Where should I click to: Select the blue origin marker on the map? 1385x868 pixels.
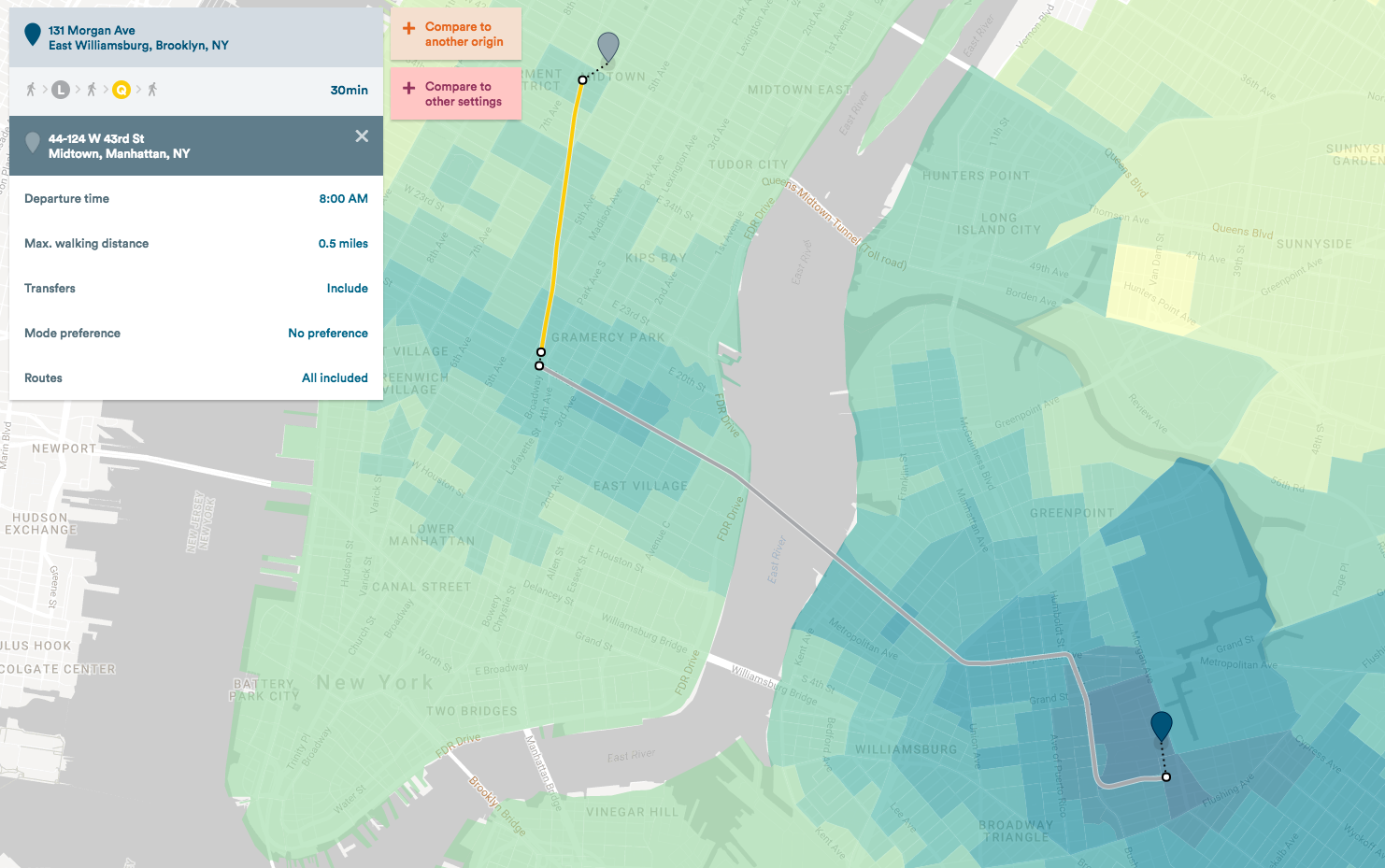1161,725
